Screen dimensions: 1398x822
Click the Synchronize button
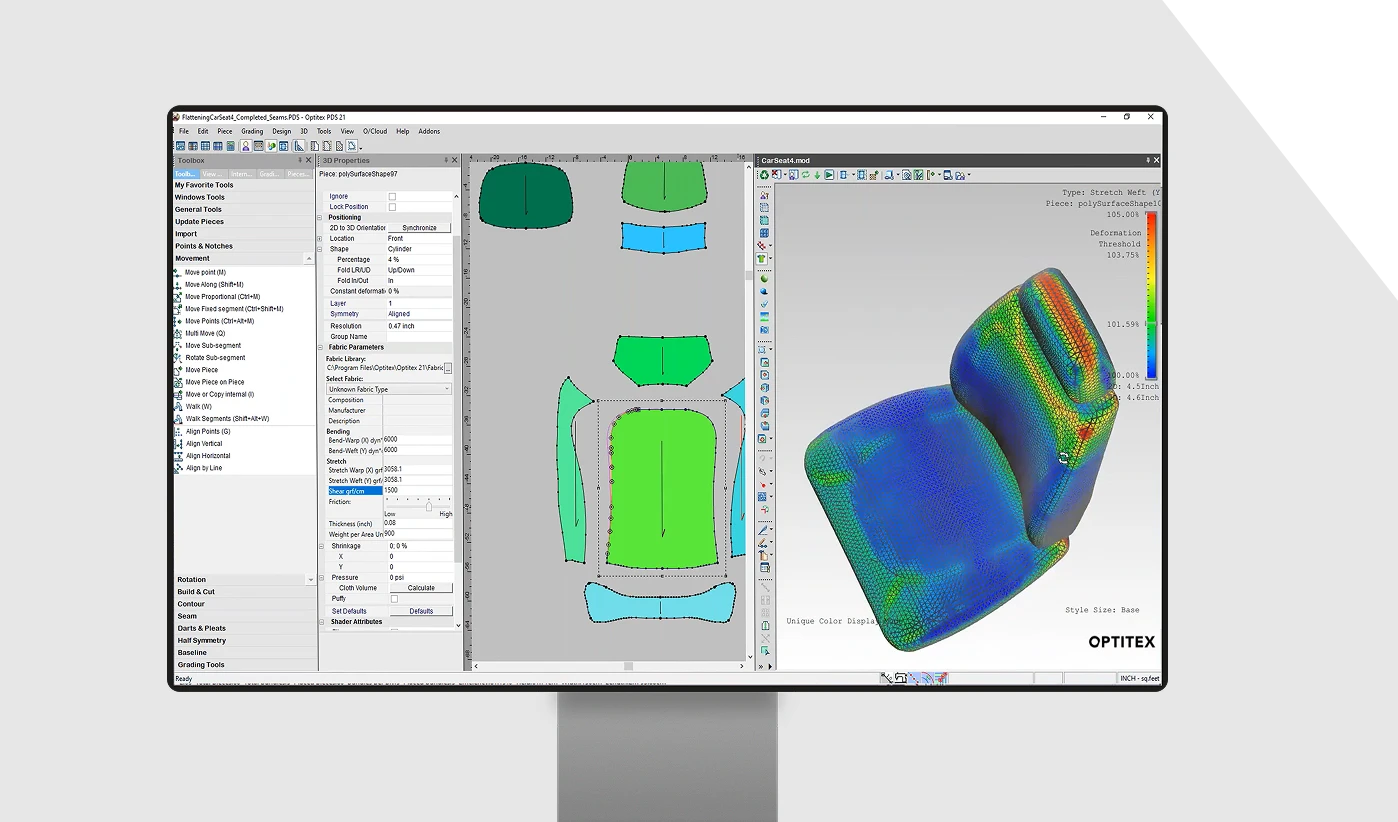click(x=419, y=228)
